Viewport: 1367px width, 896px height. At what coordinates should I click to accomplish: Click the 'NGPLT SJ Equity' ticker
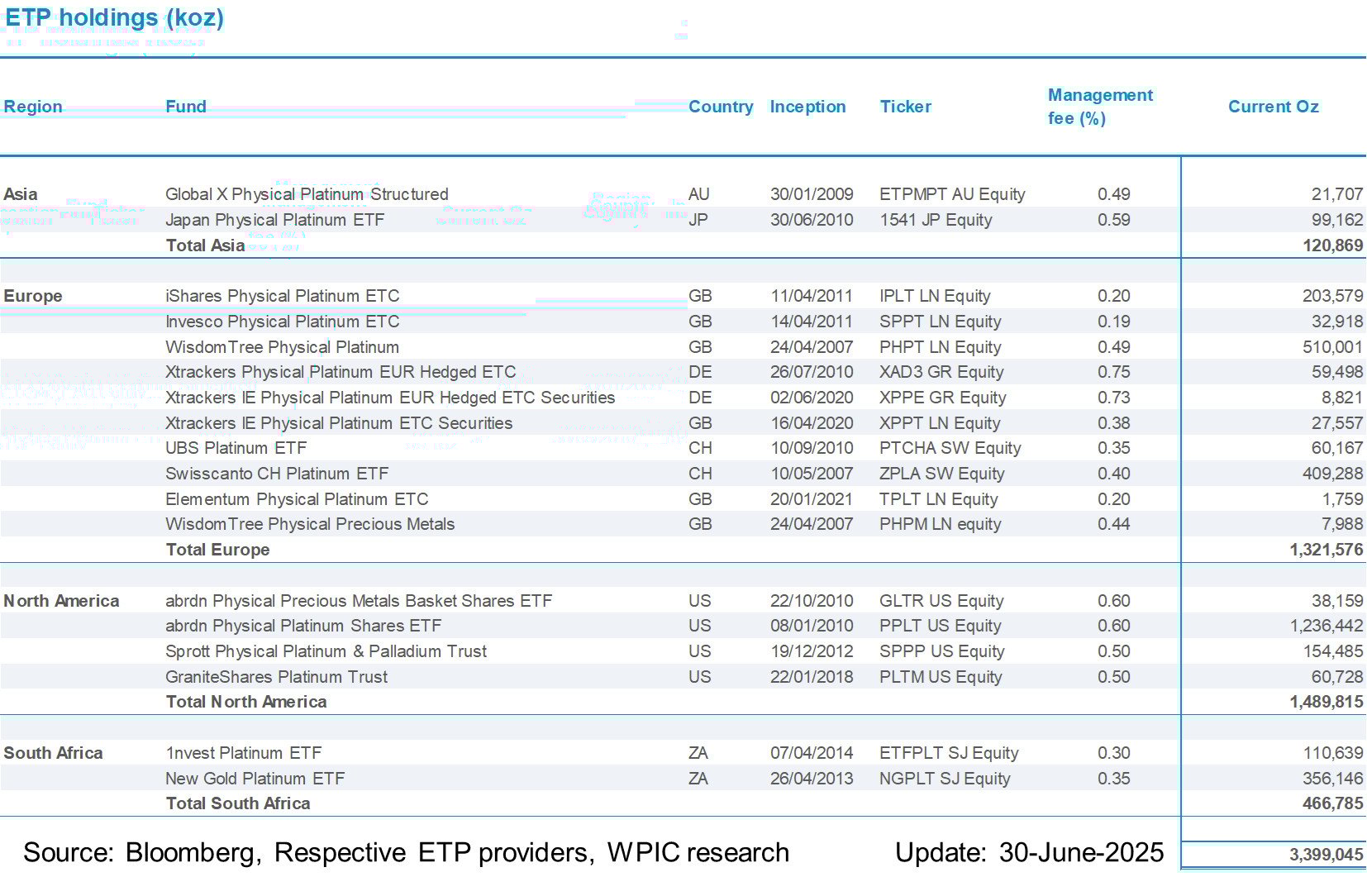[x=945, y=779]
